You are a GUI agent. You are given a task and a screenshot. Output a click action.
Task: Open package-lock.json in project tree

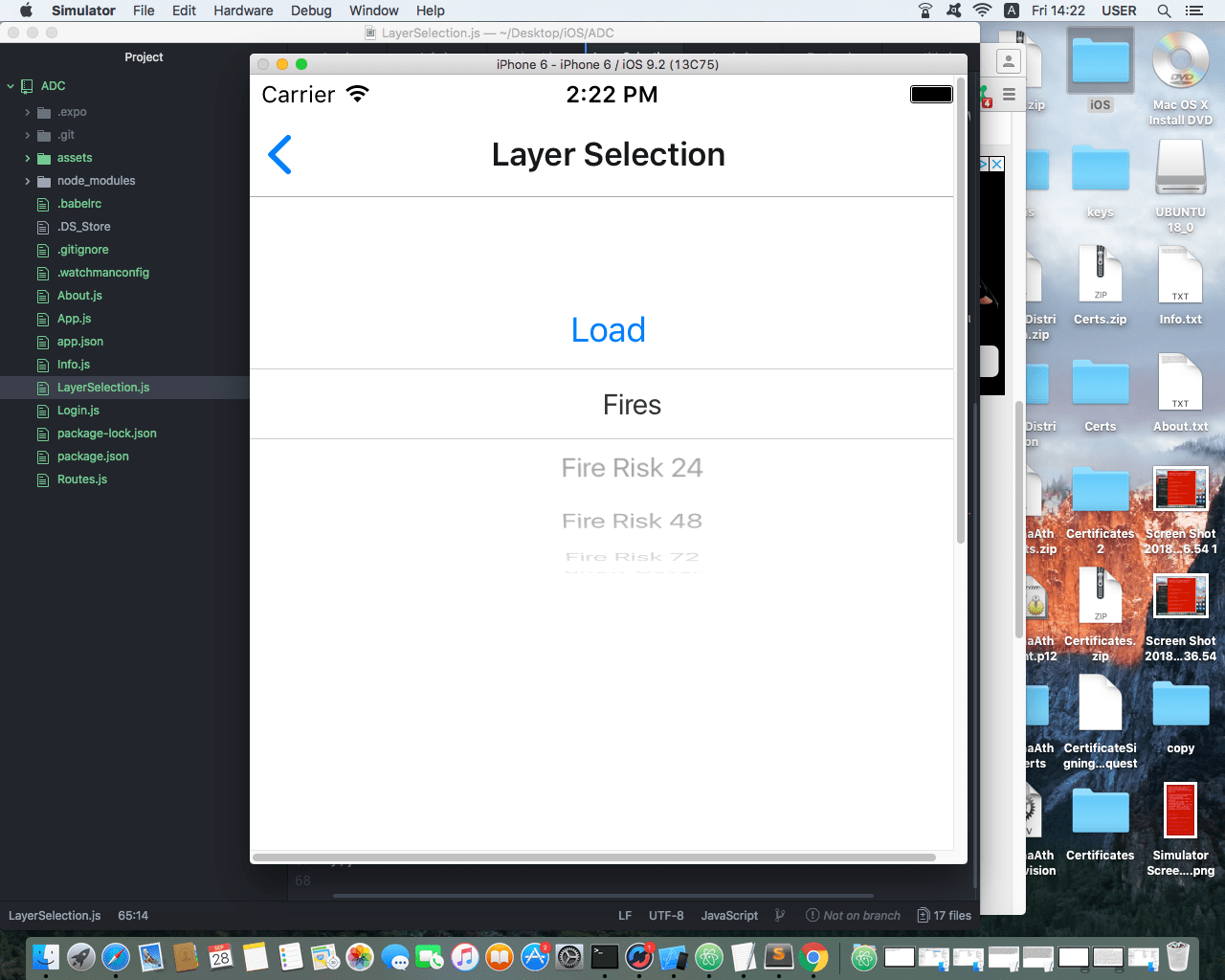point(106,434)
